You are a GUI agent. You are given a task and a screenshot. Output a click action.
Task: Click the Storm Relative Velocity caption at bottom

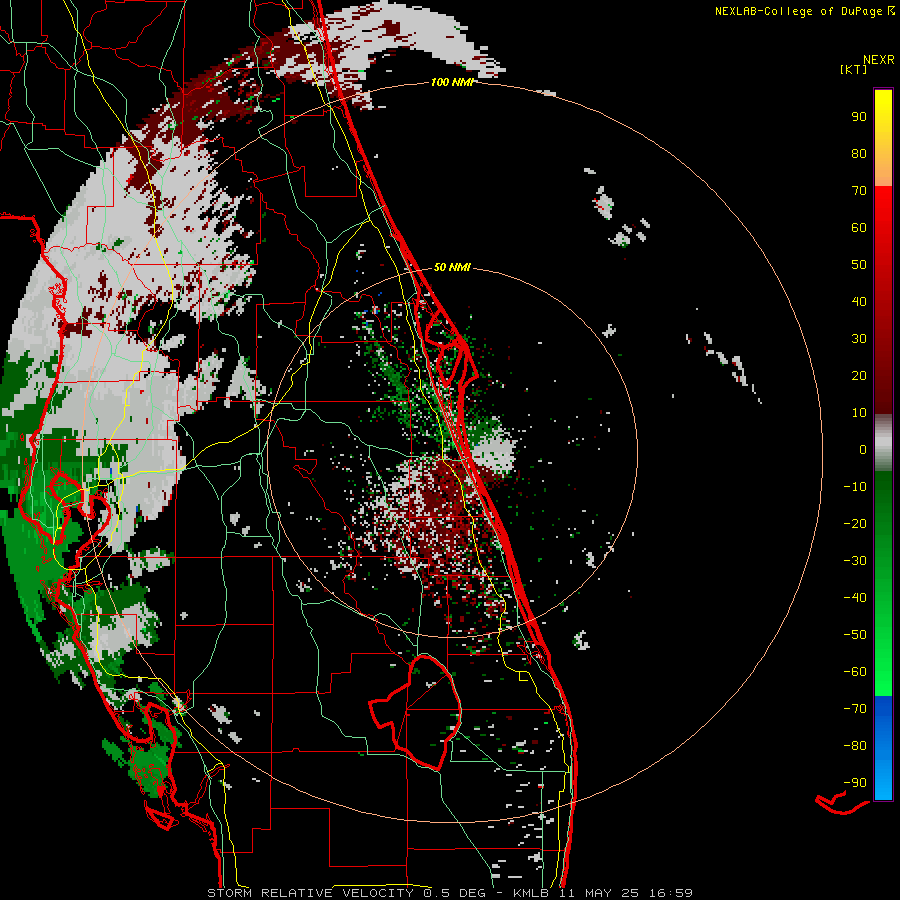(x=450, y=893)
